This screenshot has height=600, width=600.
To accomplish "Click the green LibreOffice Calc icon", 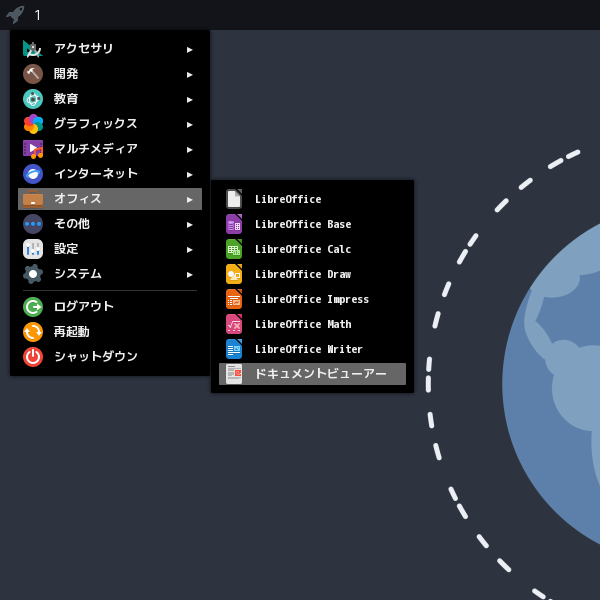I will [234, 249].
